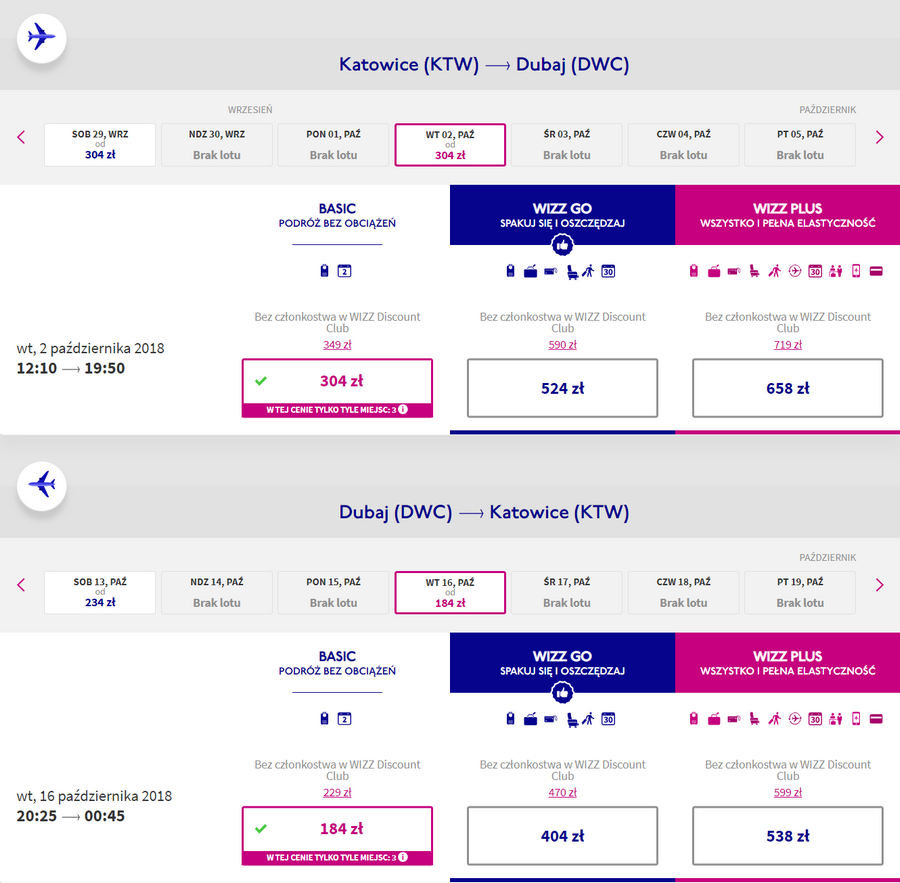Click the calendar '30' icon under outbound WIZZ GO
Image resolution: width=900 pixels, height=883 pixels.
608,271
